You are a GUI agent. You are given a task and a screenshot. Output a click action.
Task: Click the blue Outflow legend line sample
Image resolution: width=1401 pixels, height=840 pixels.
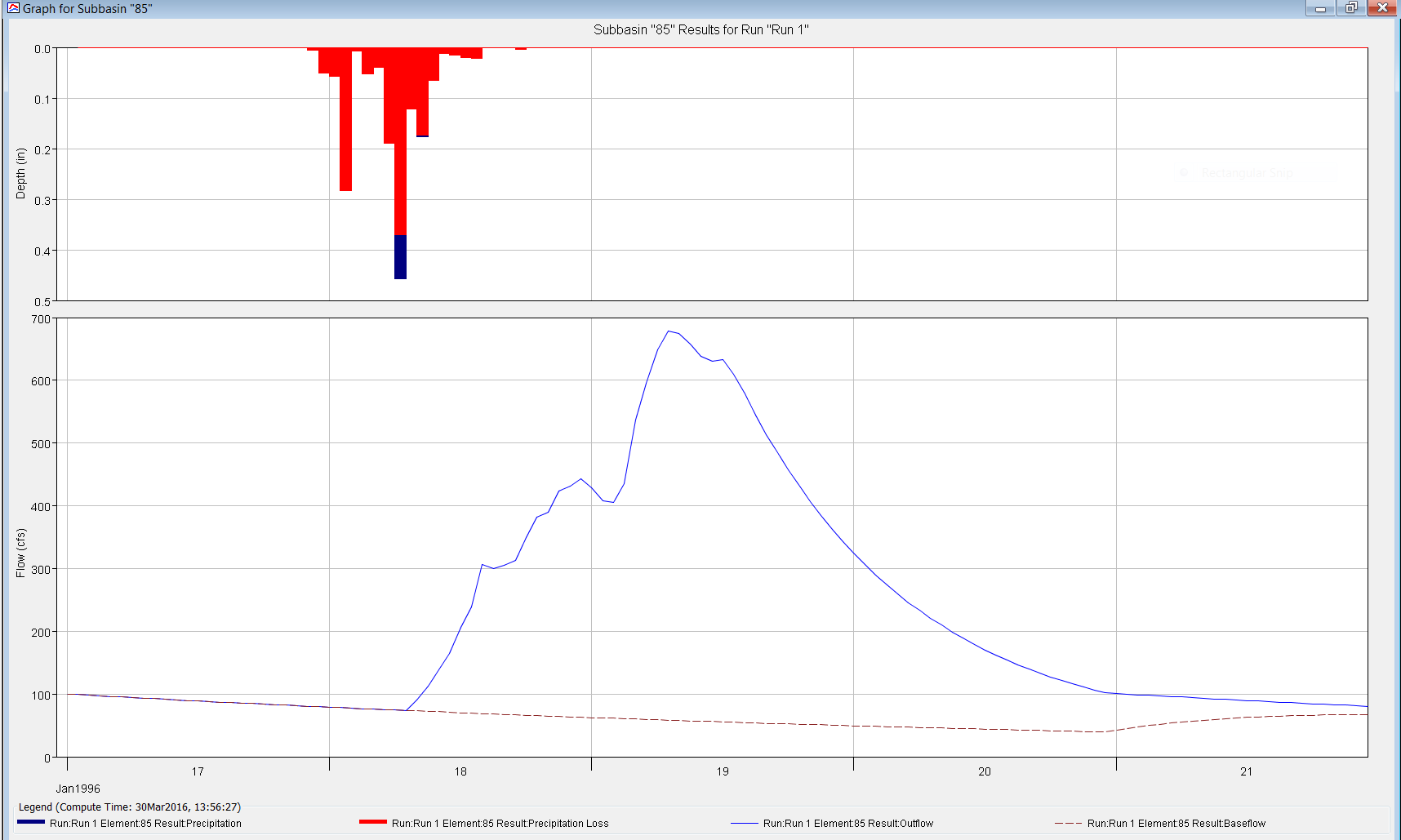tap(744, 824)
